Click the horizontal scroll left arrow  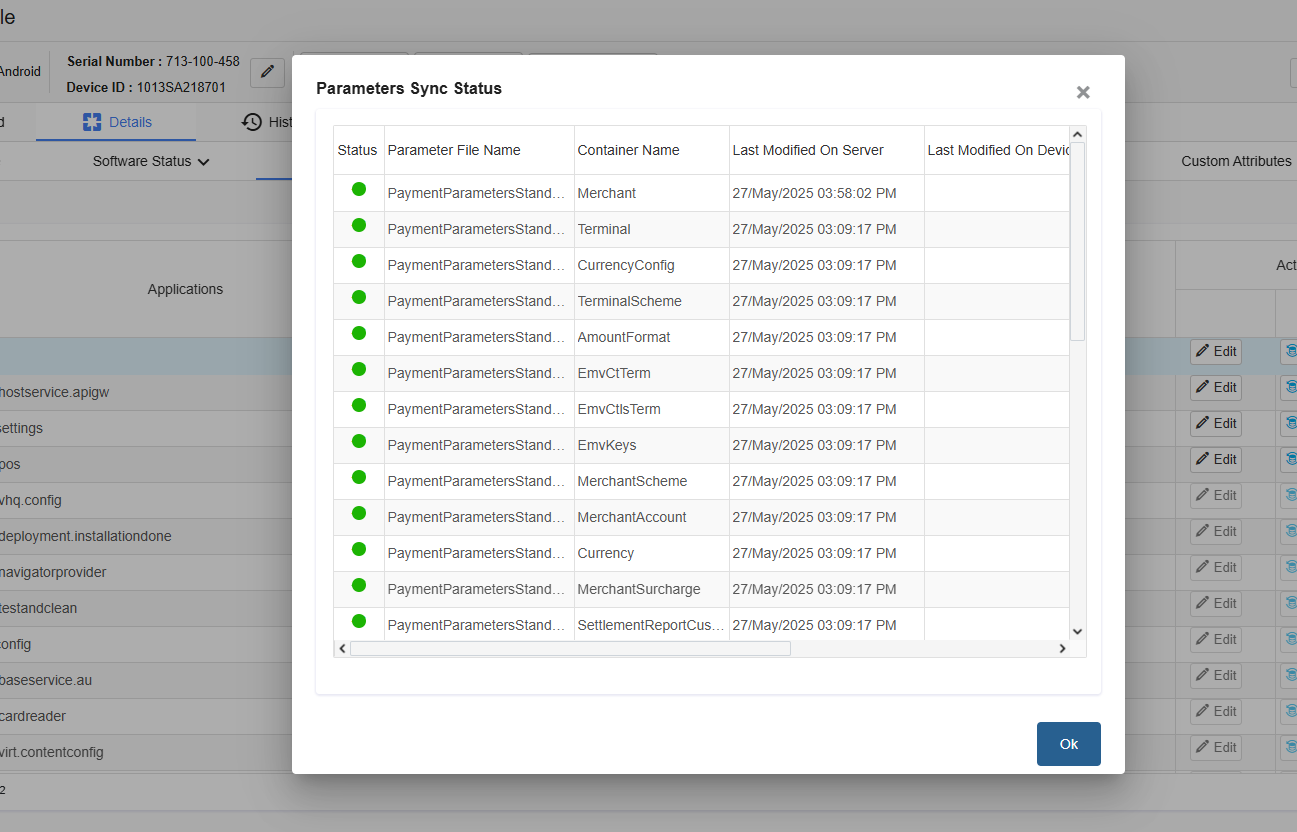point(342,648)
